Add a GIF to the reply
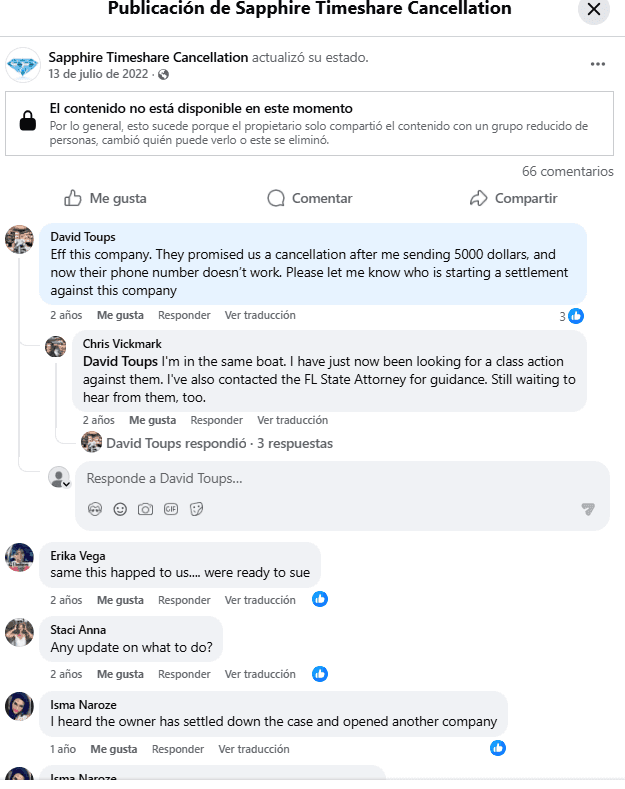 coord(171,509)
